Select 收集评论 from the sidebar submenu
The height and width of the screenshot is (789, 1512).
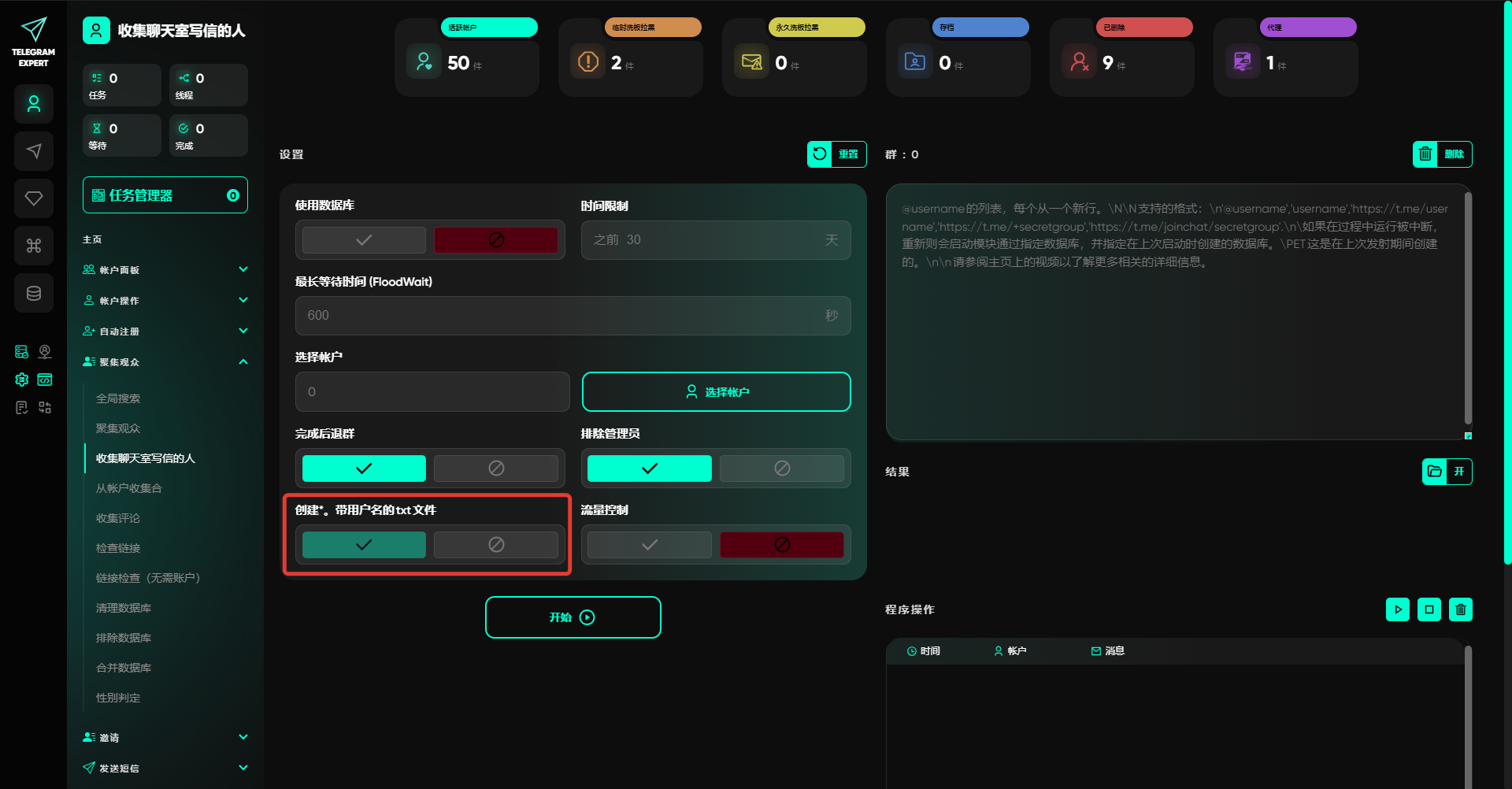pyautogui.click(x=118, y=518)
